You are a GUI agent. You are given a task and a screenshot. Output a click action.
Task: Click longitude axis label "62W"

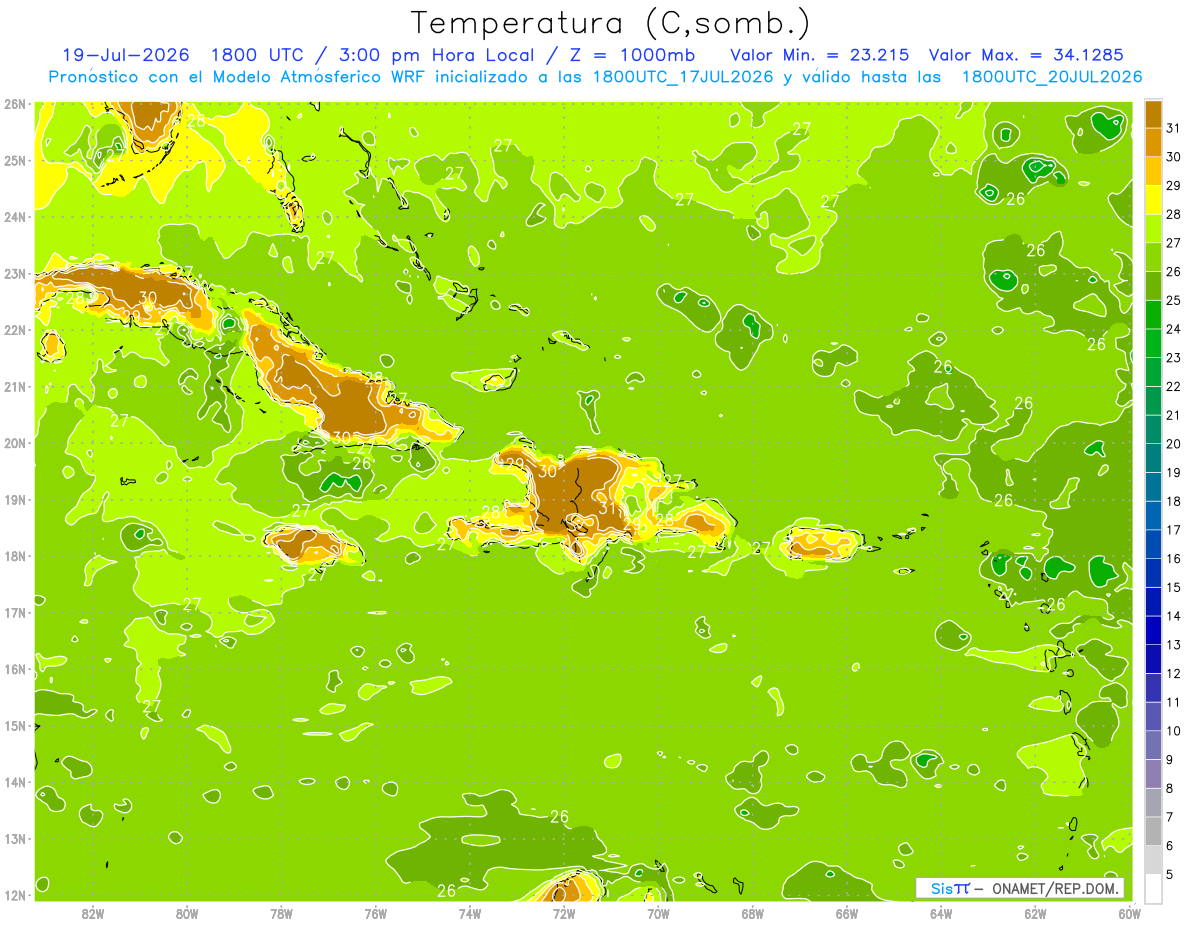coord(1036,913)
